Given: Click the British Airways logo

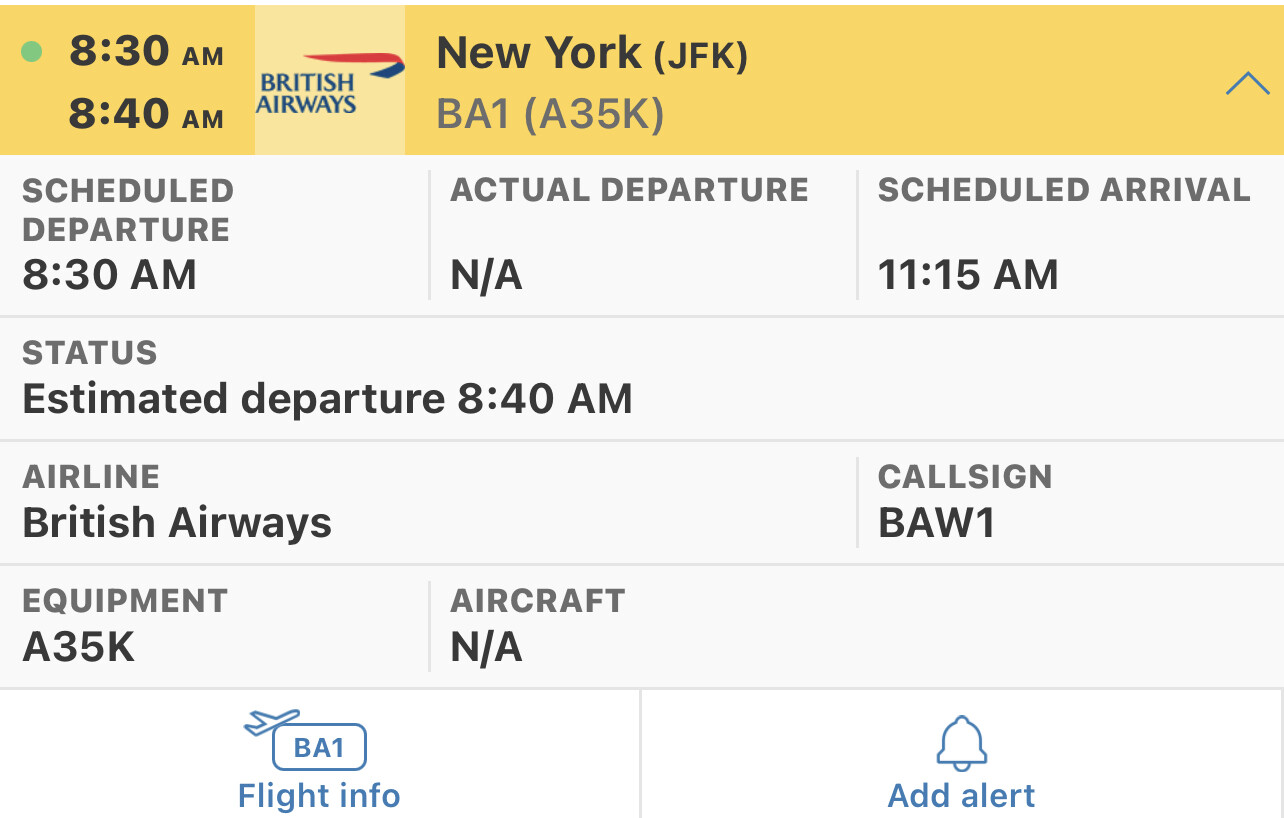Looking at the screenshot, I should click(330, 82).
